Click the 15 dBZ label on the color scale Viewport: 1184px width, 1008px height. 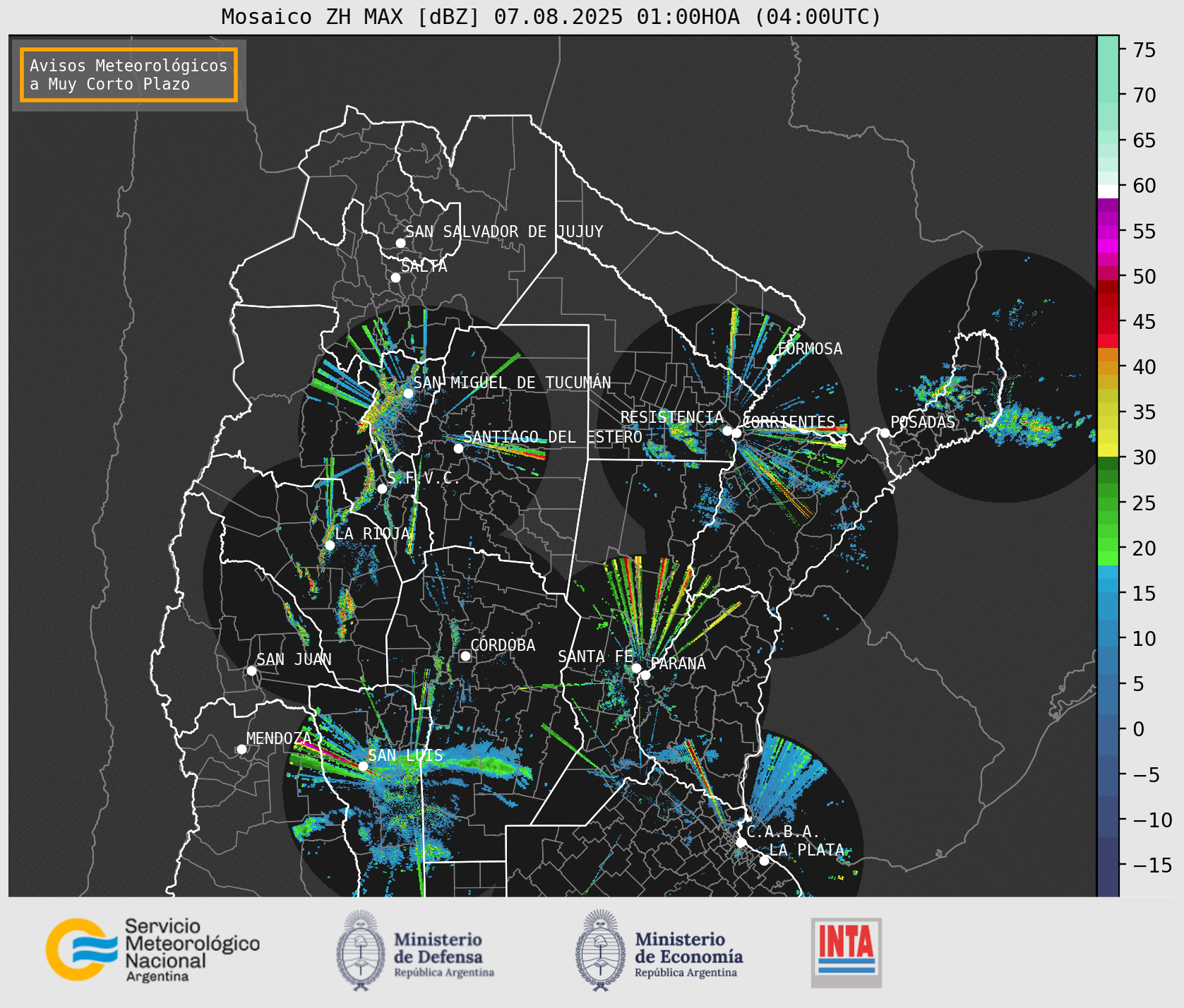(x=1144, y=593)
